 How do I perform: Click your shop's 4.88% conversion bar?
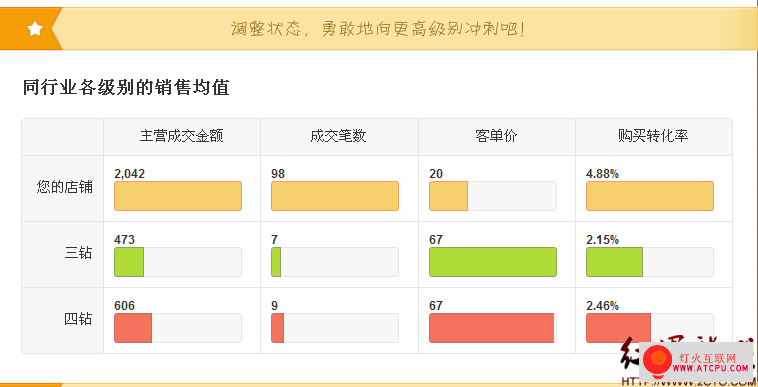click(x=650, y=196)
